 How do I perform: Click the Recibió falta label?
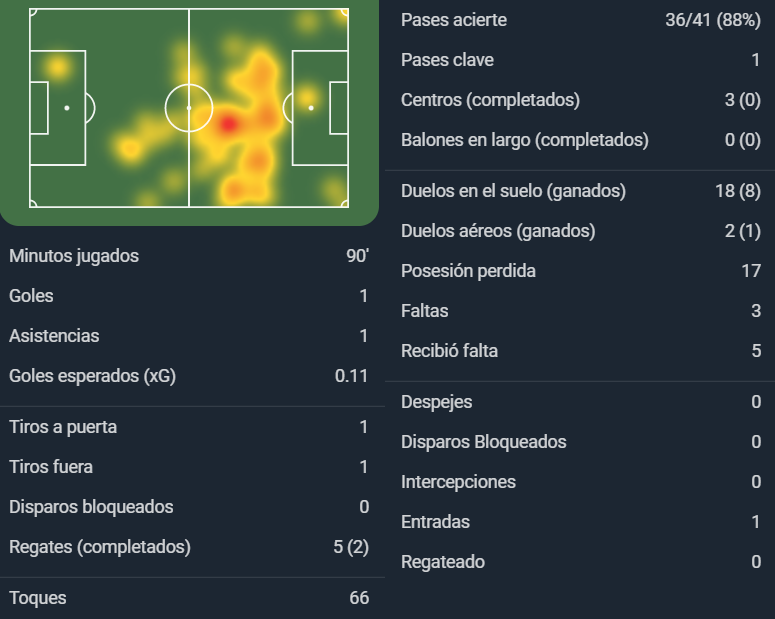[x=449, y=351]
